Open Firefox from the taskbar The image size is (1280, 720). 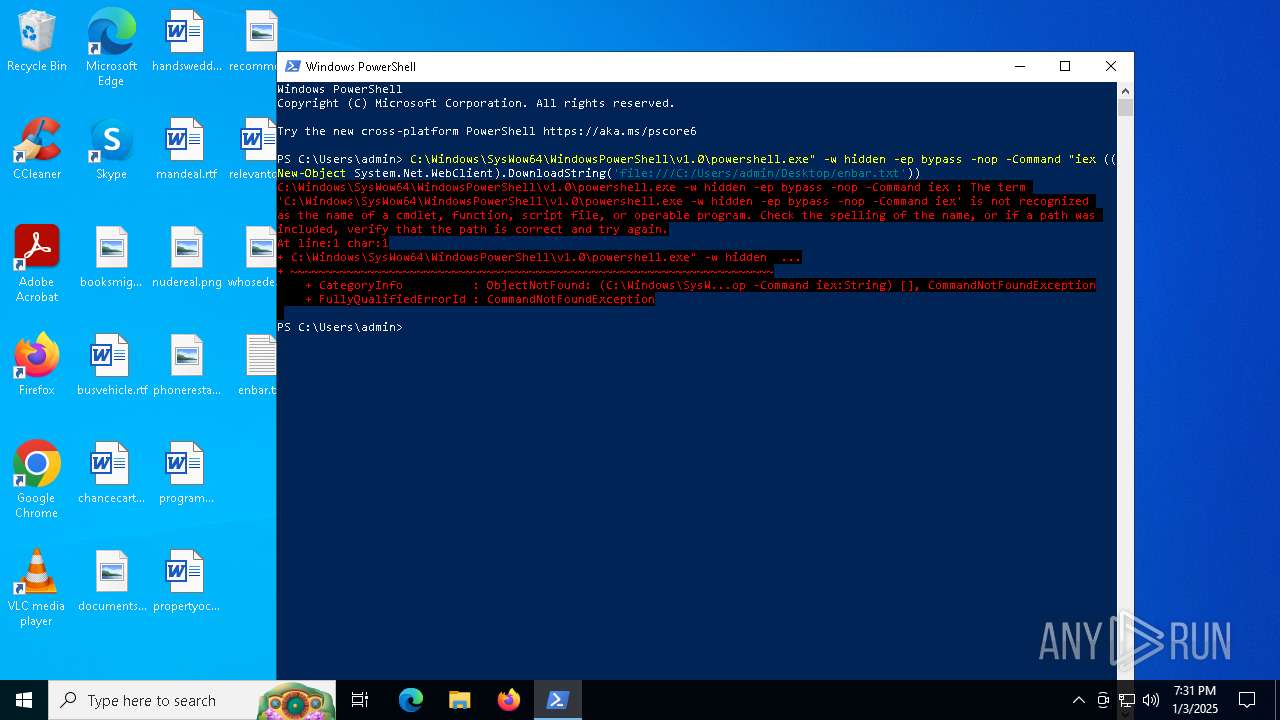[508, 700]
